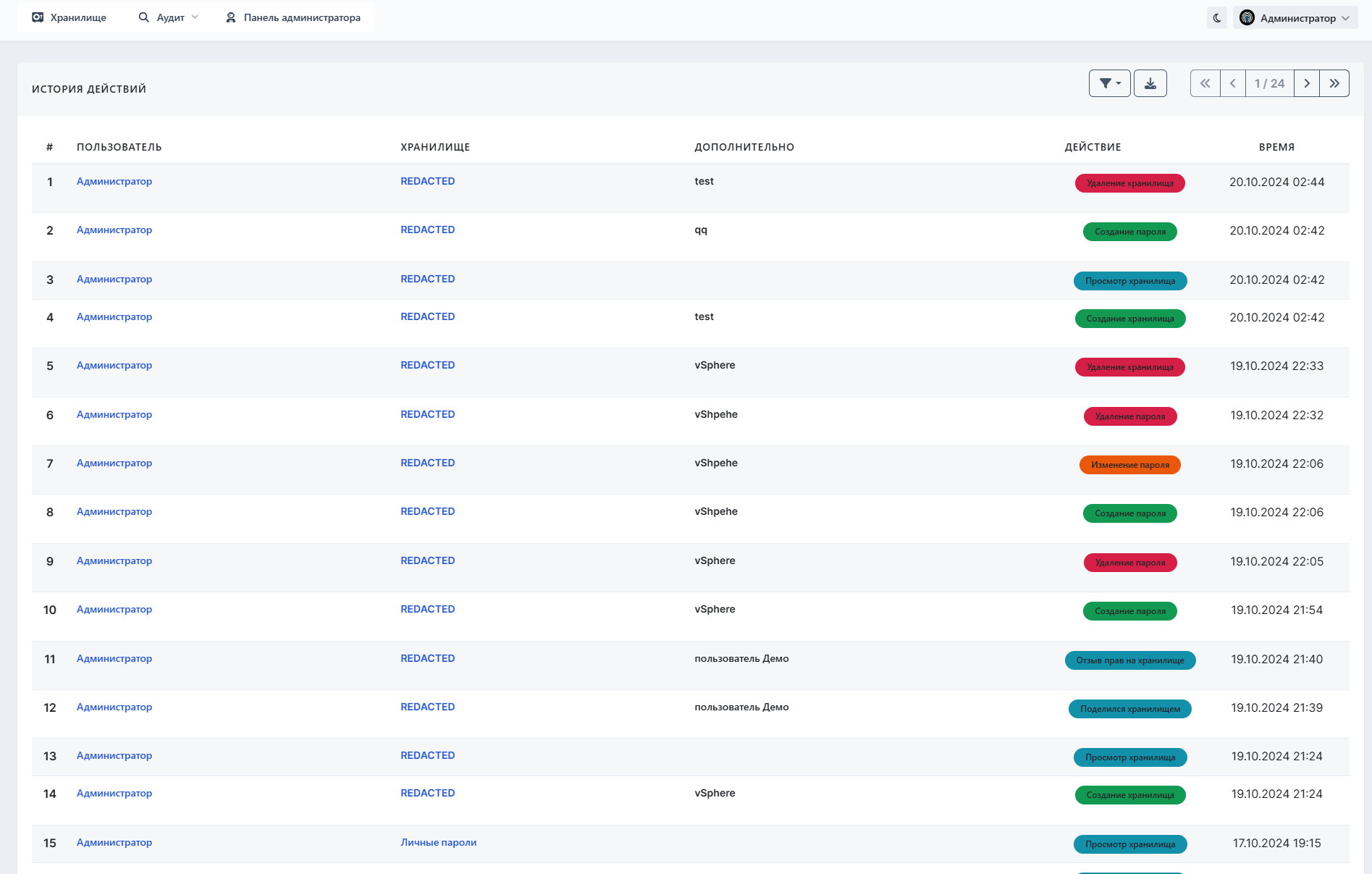1372x874 pixels.
Task: Expand the Администратор account dropdown
Action: click(x=1297, y=18)
